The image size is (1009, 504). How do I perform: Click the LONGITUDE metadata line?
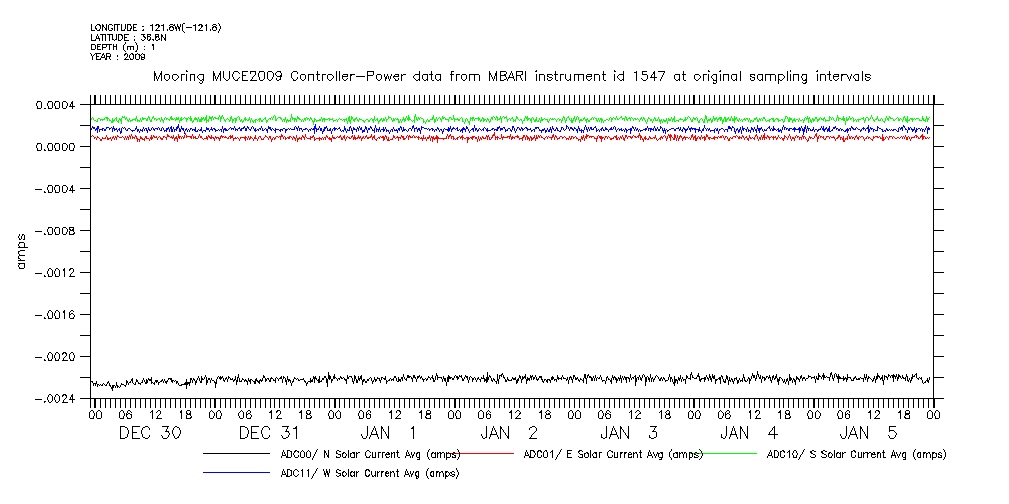point(155,27)
